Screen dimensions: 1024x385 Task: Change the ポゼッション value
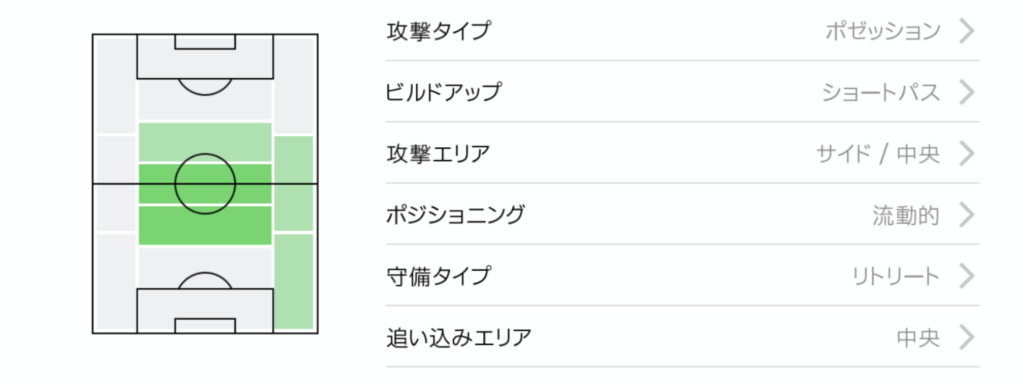click(882, 31)
